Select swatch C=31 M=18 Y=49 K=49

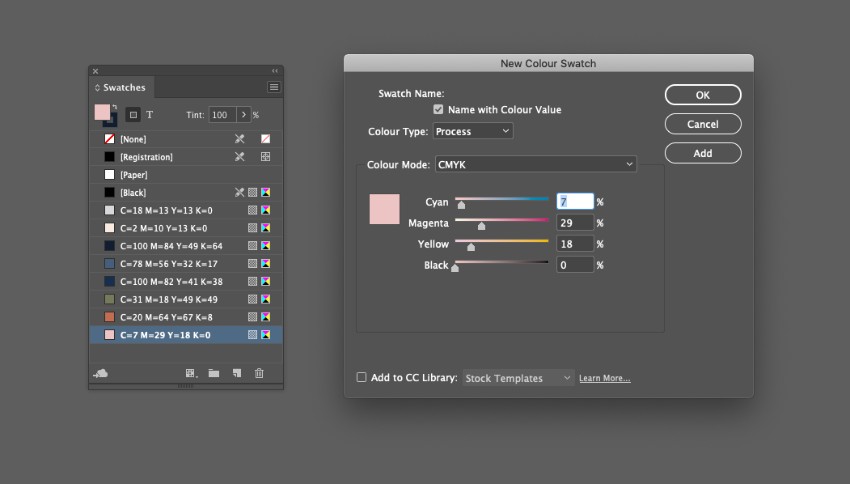[186, 299]
